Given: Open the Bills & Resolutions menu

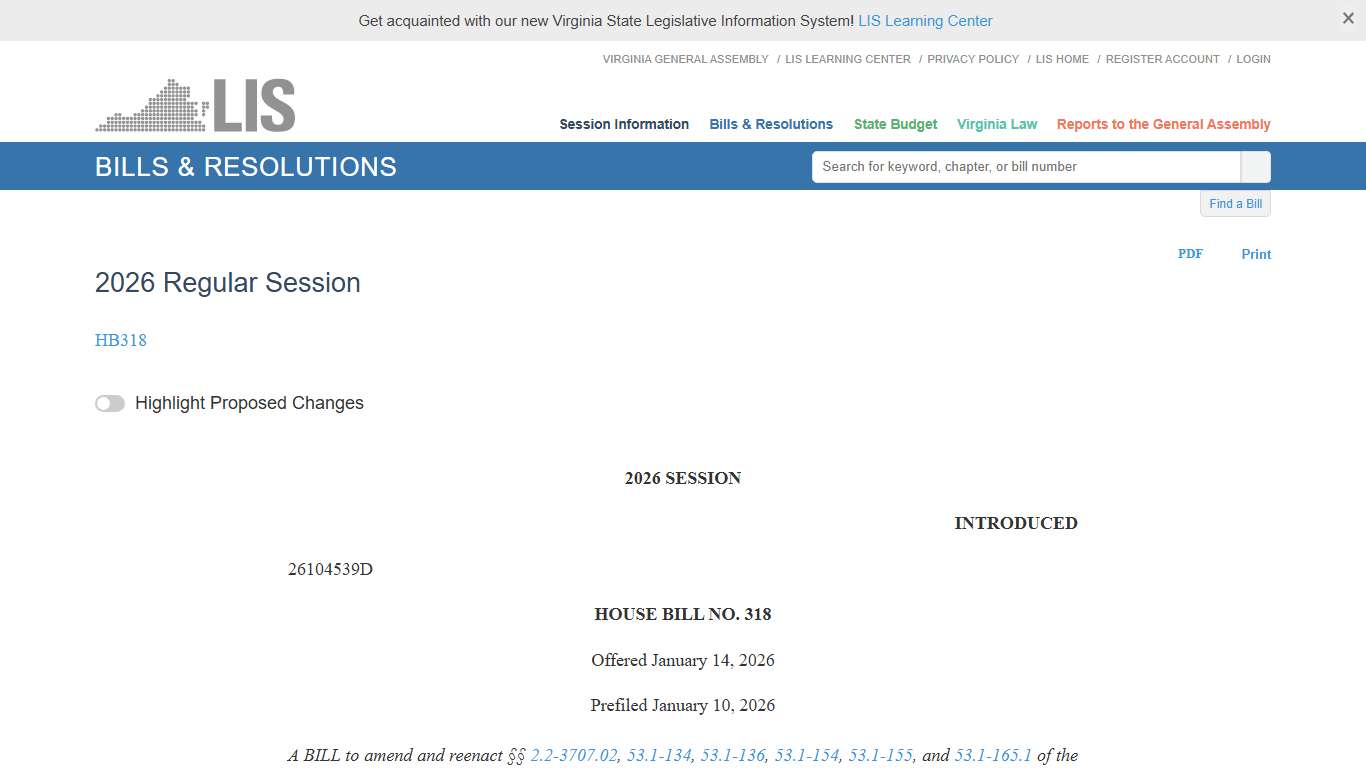Looking at the screenshot, I should pos(770,124).
